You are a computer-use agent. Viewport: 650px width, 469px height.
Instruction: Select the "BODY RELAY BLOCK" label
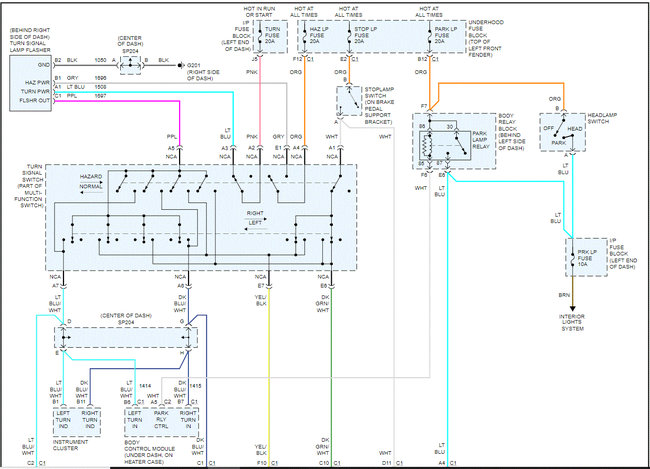(507, 122)
